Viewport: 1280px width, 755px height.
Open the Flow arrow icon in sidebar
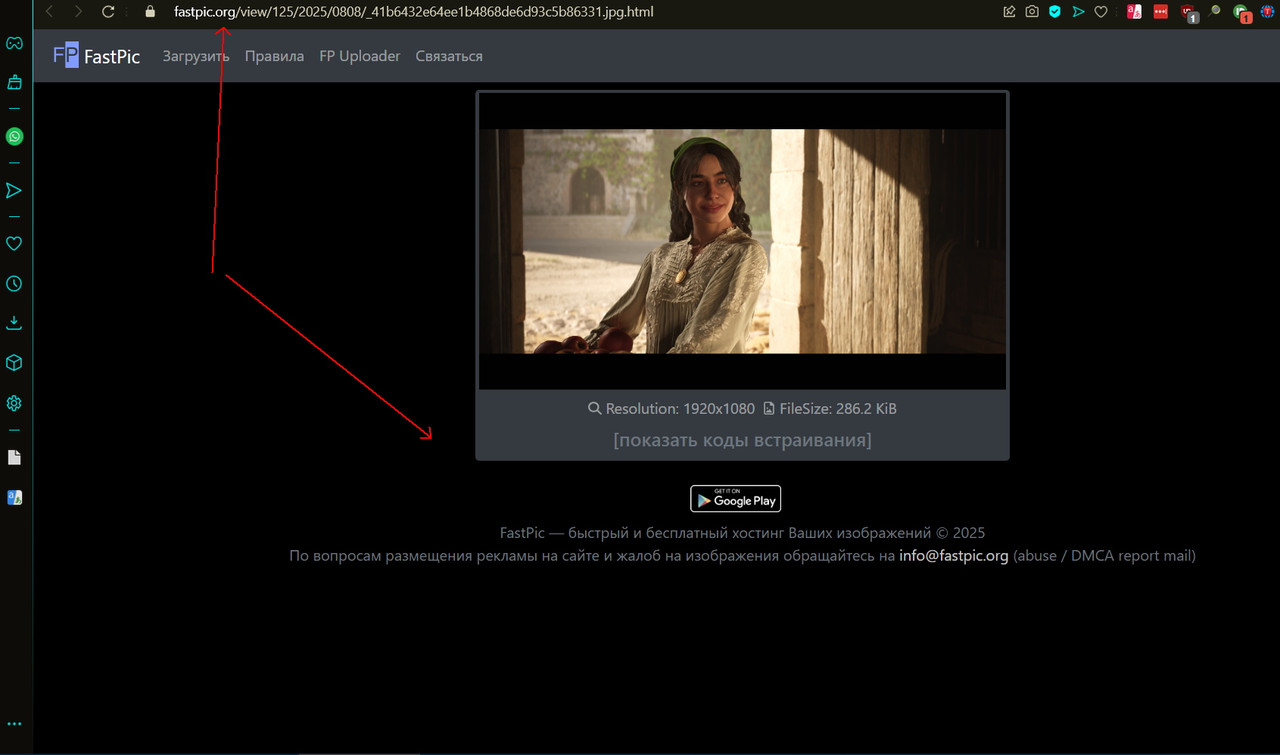click(x=14, y=190)
